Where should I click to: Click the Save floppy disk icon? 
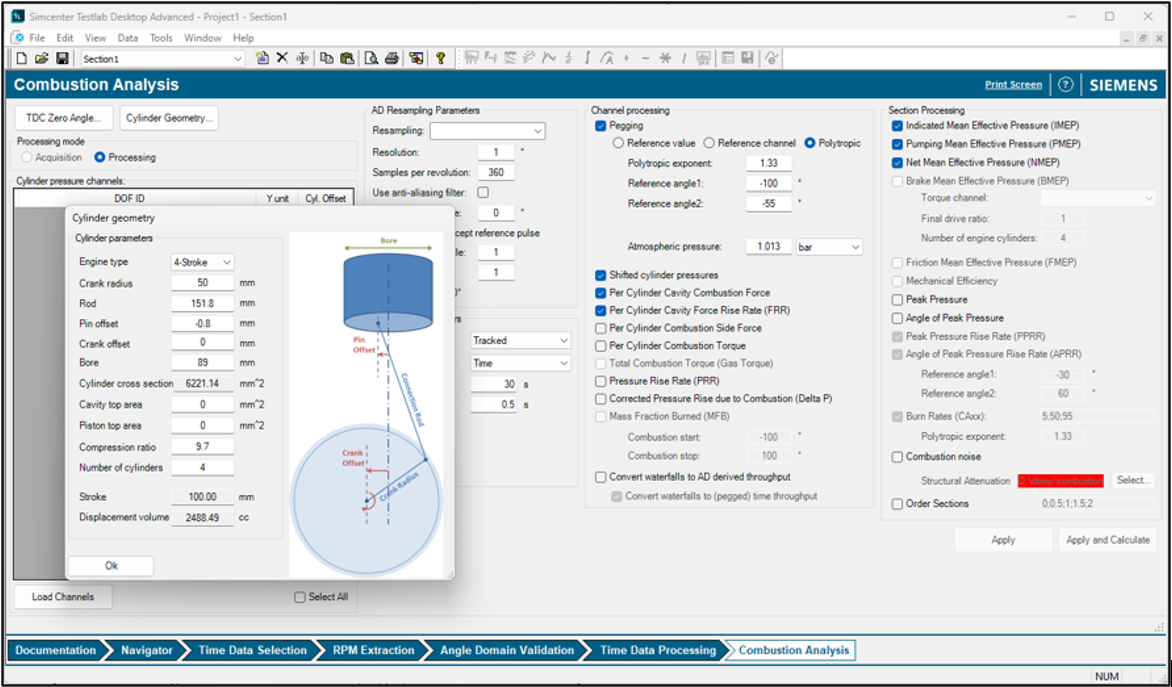click(63, 58)
